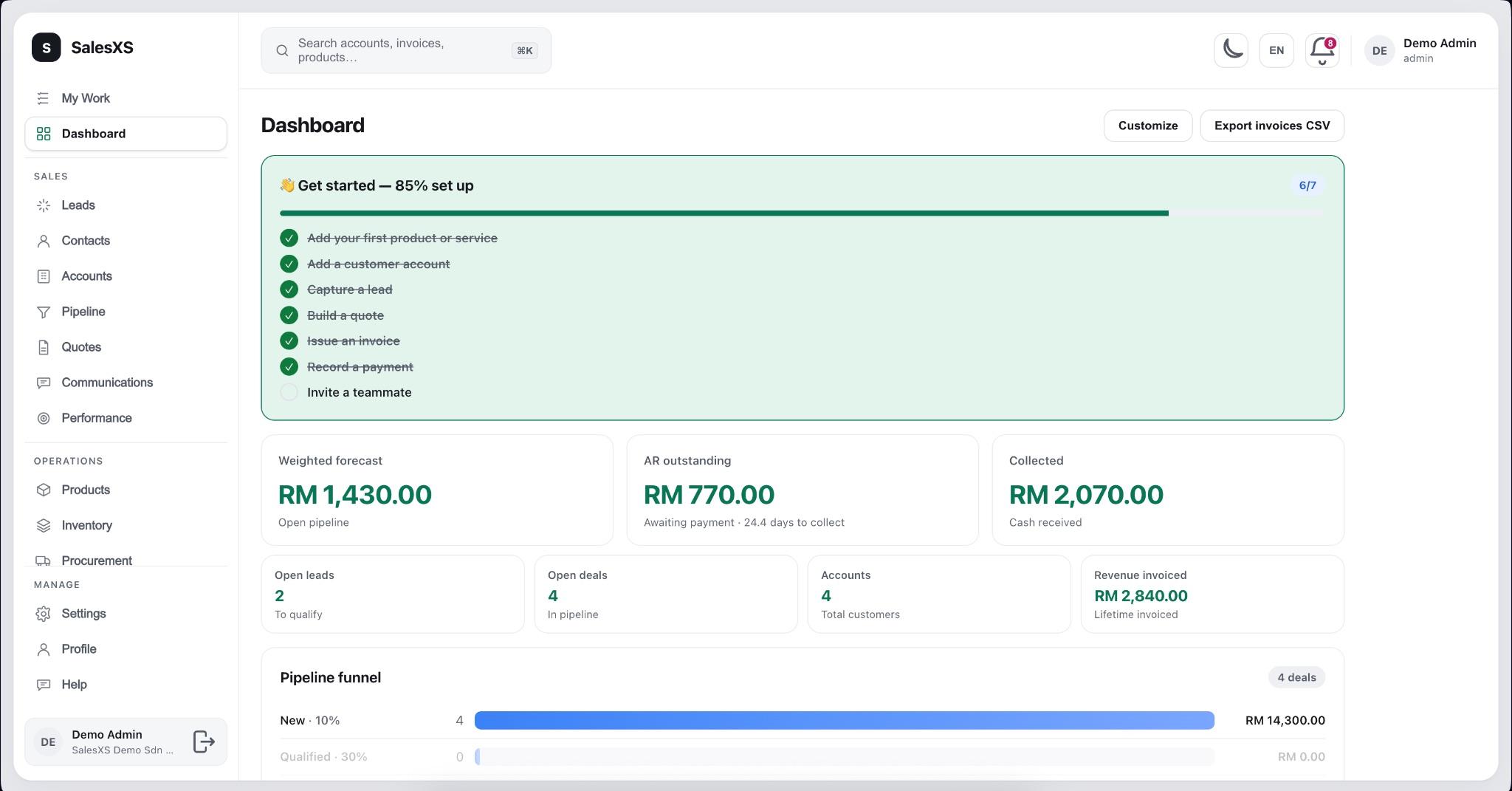
Task: Log out using the sign-out icon
Action: pos(204,742)
